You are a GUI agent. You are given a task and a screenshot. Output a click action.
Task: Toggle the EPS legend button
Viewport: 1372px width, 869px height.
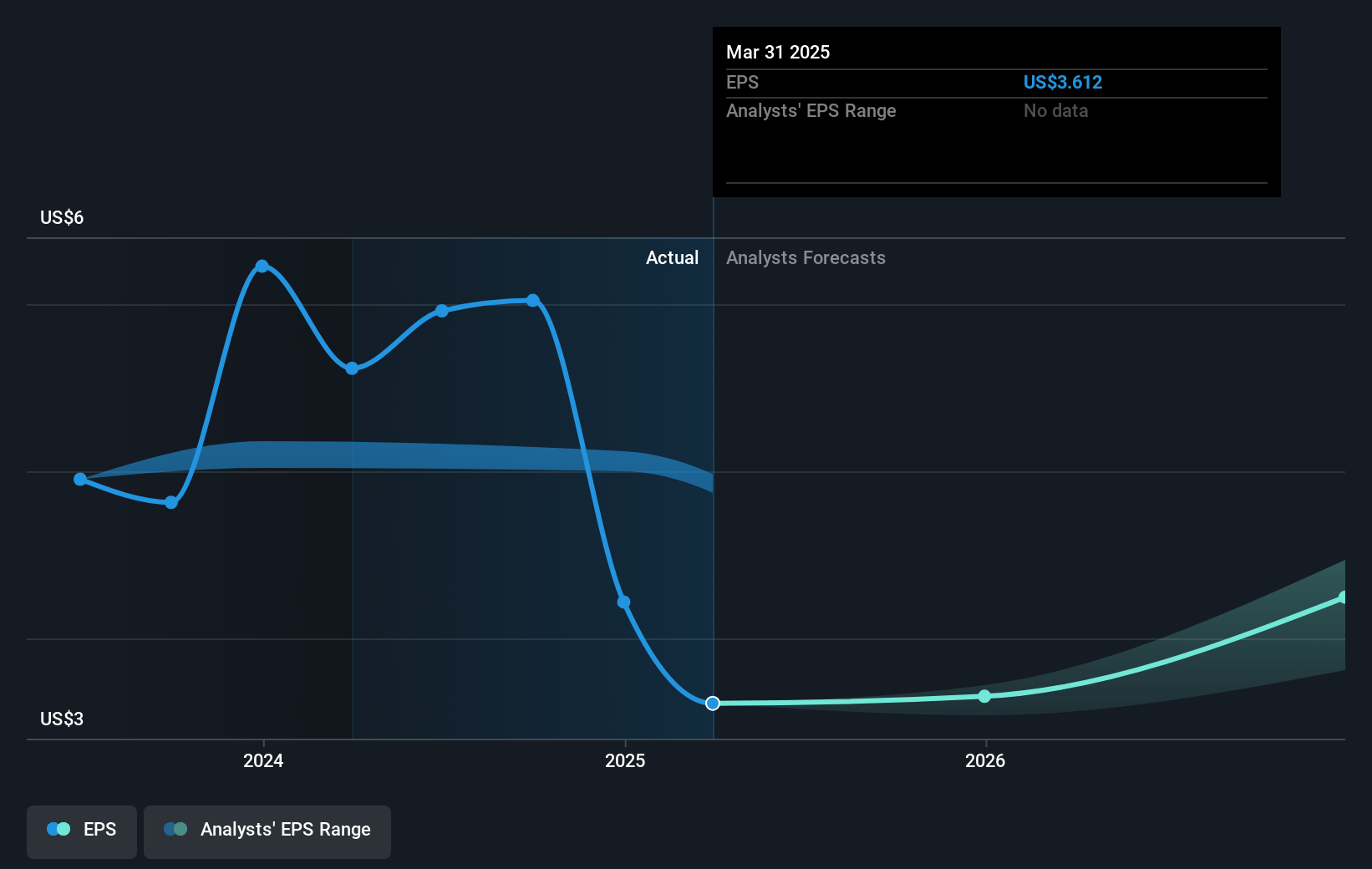coord(82,831)
